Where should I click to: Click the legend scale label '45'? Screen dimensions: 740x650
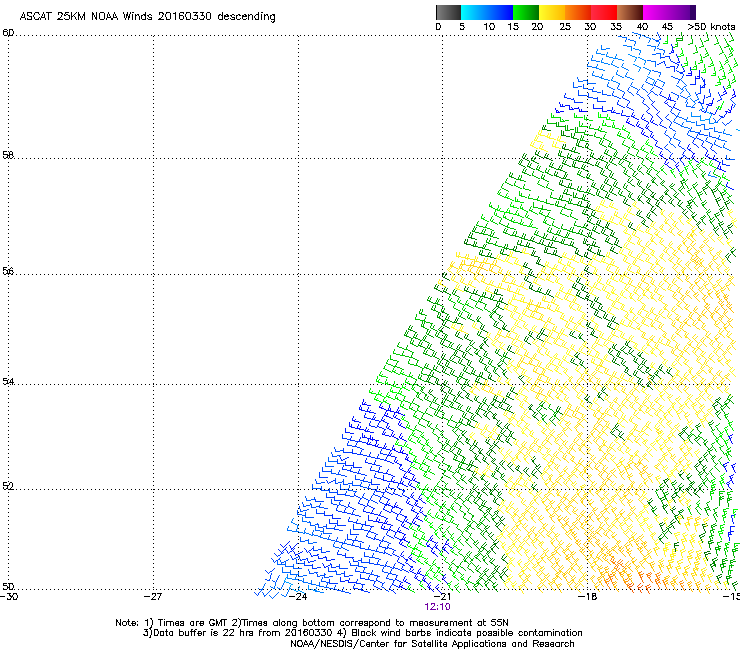667,27
